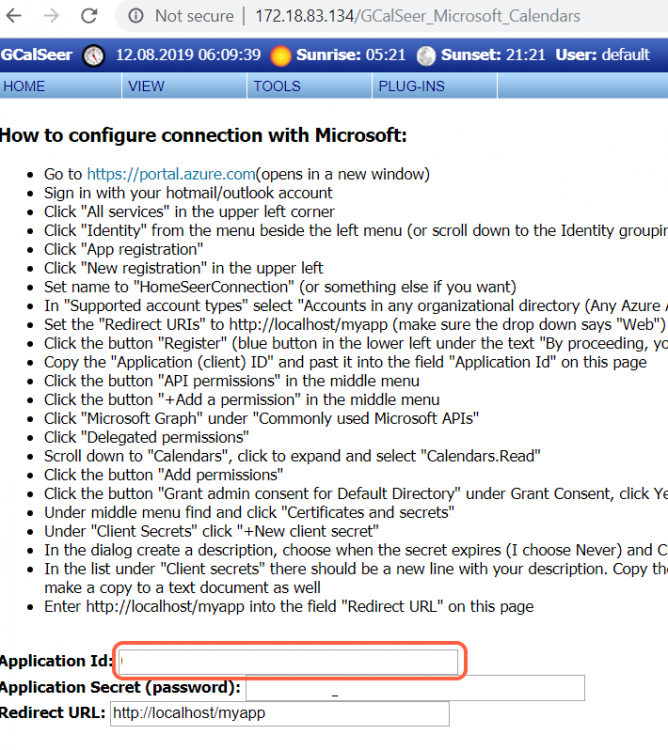Click the date and time display
This screenshot has height=750, width=668.
coord(189,55)
